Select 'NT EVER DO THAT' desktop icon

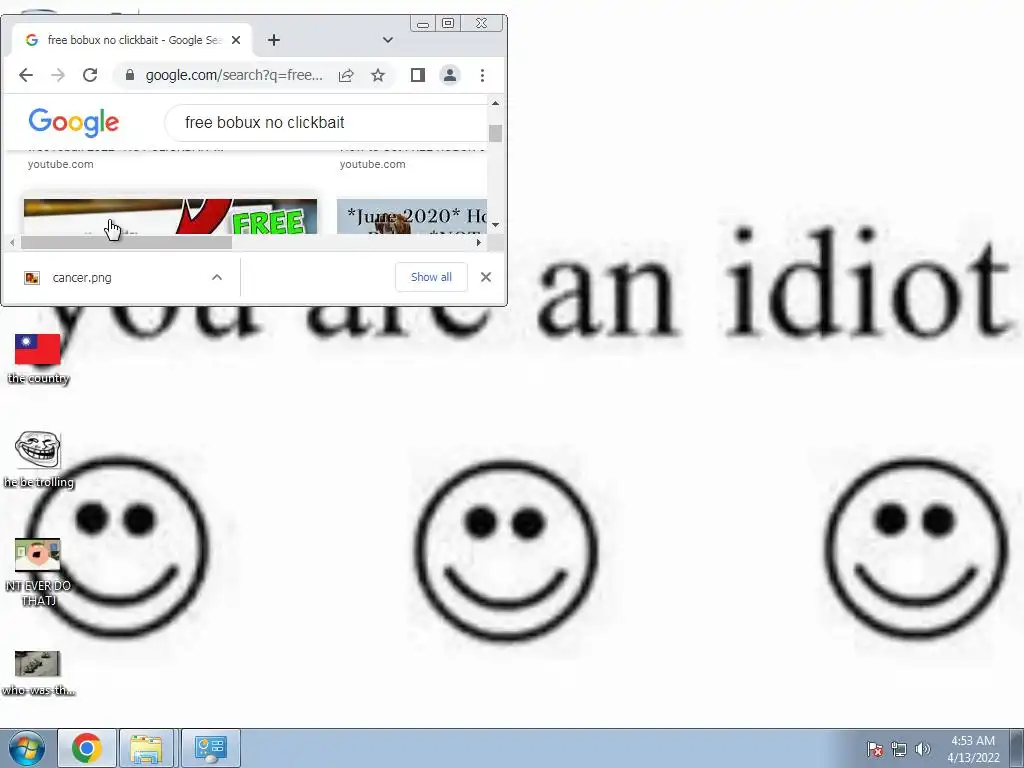tap(38, 572)
